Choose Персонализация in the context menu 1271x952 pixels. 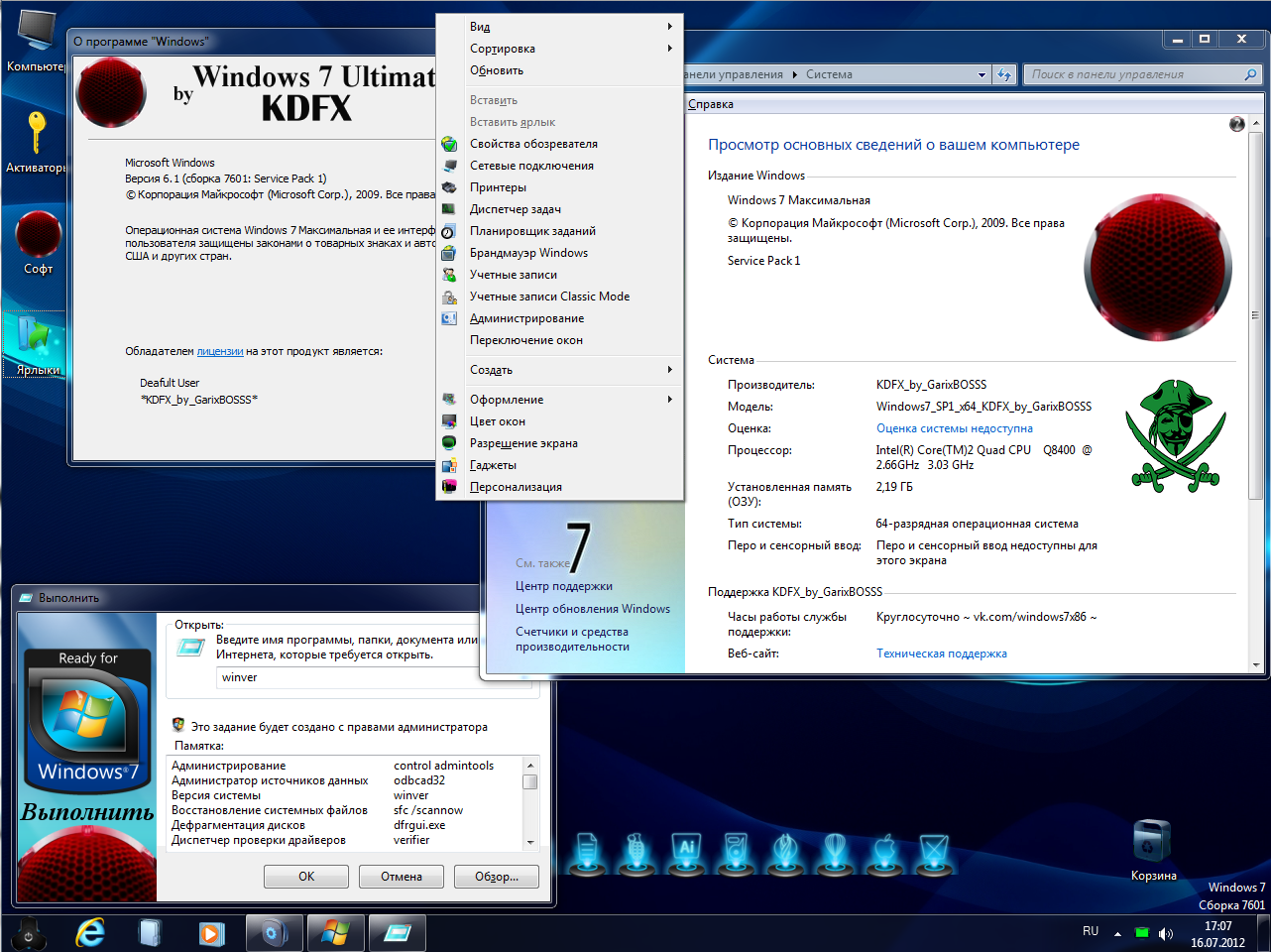(x=516, y=487)
